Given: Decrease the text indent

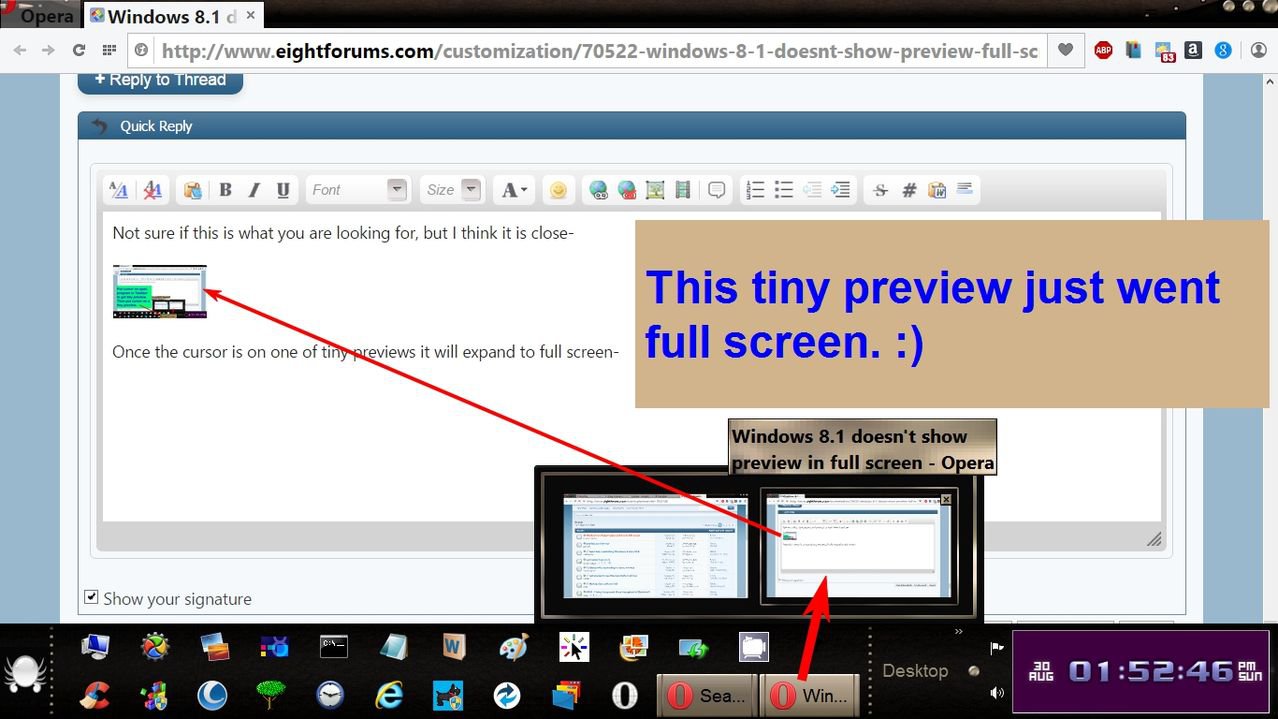Looking at the screenshot, I should click(812, 190).
